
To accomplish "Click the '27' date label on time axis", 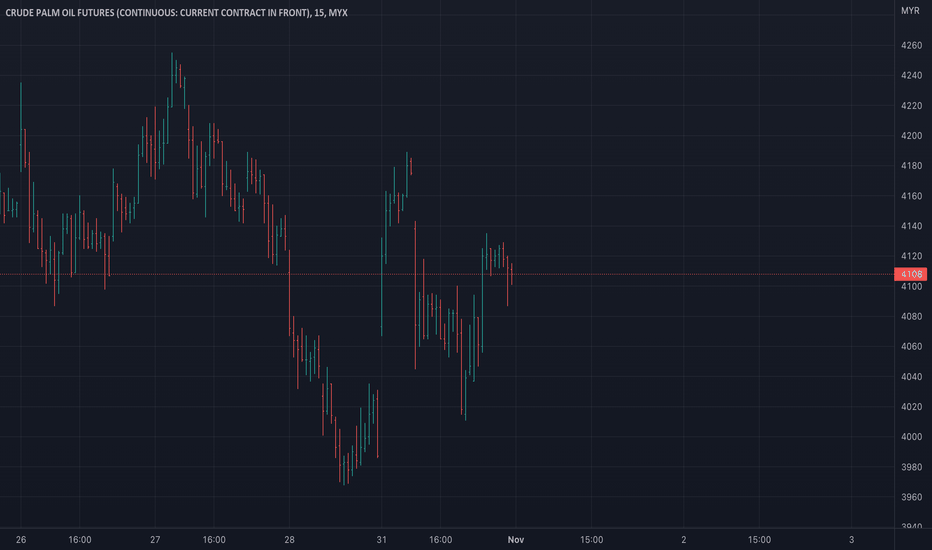I will pyautogui.click(x=155, y=540).
